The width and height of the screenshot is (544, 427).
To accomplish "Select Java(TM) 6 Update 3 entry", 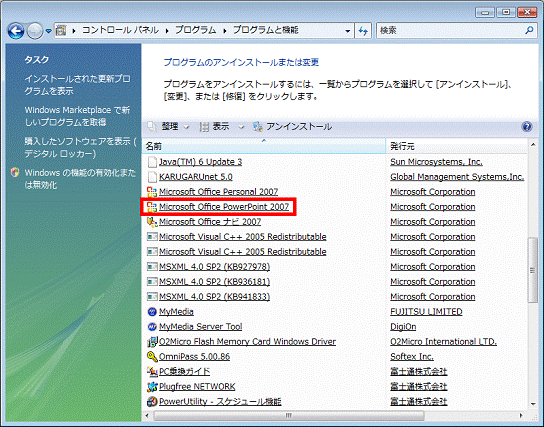I will click(201, 162).
